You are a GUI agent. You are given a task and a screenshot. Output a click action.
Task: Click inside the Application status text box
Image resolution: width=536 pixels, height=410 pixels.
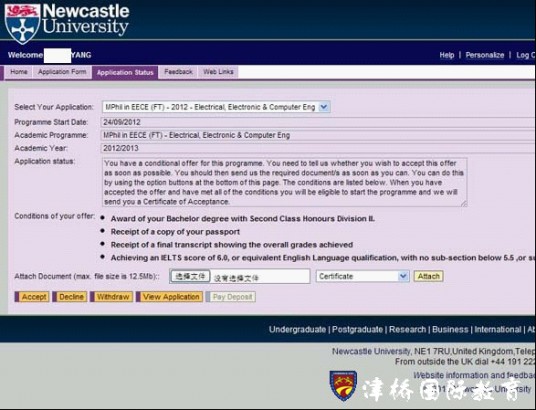[284, 182]
